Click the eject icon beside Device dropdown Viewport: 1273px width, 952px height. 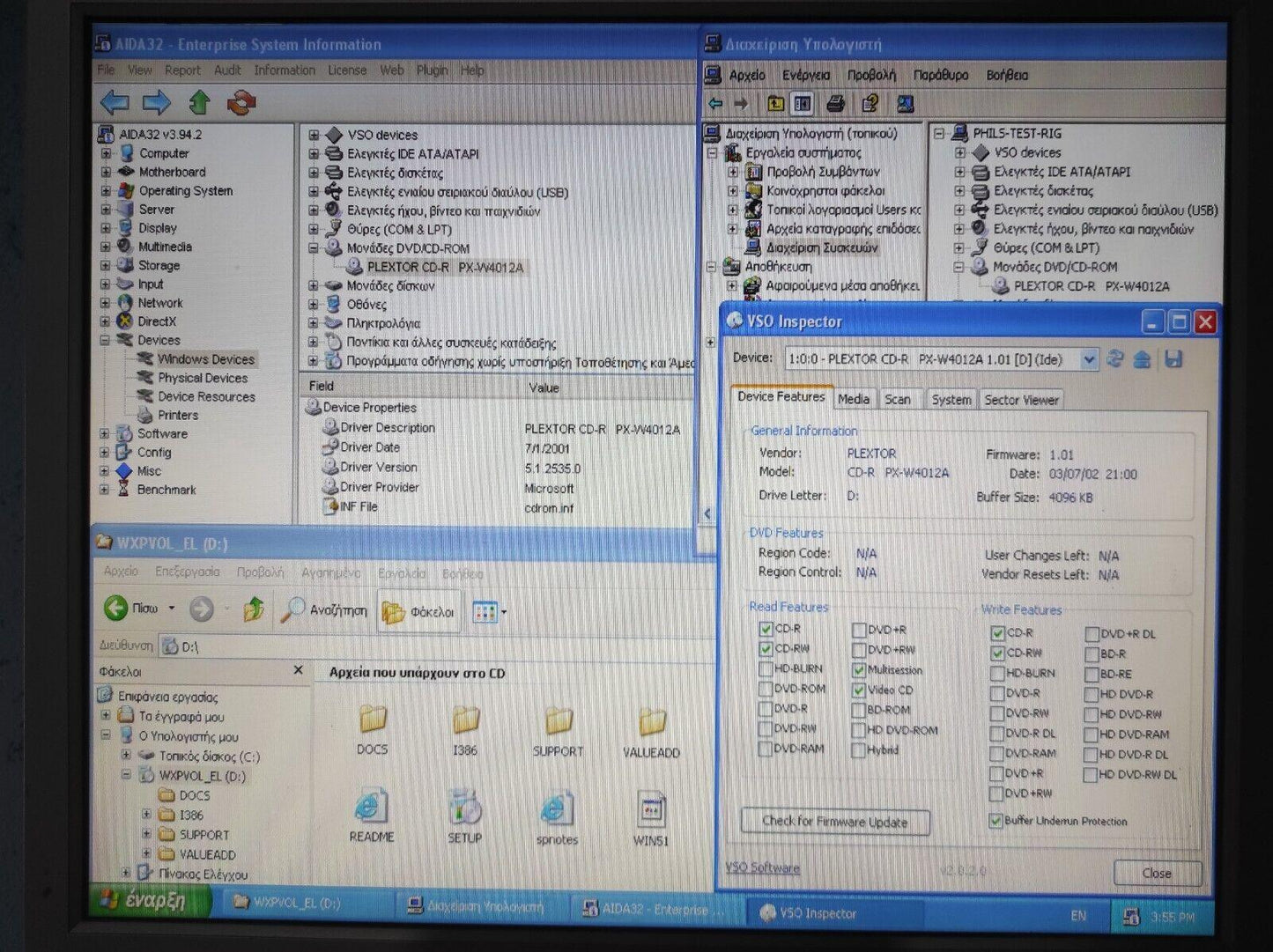pyautogui.click(x=1143, y=359)
